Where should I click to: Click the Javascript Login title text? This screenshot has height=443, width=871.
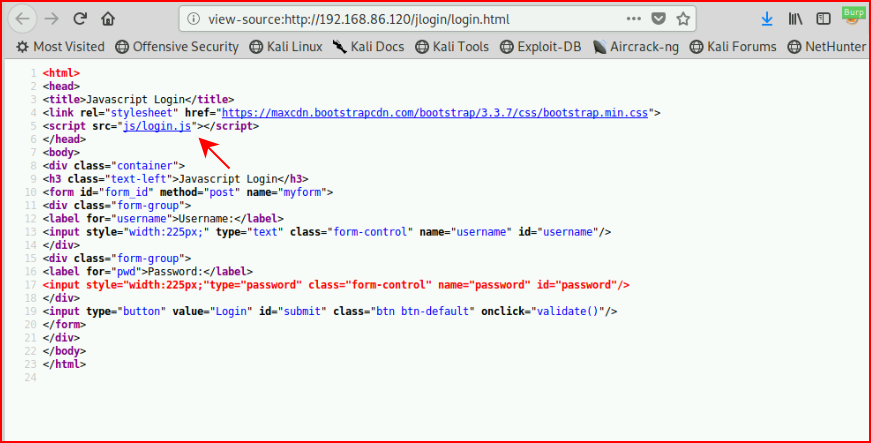[135, 99]
